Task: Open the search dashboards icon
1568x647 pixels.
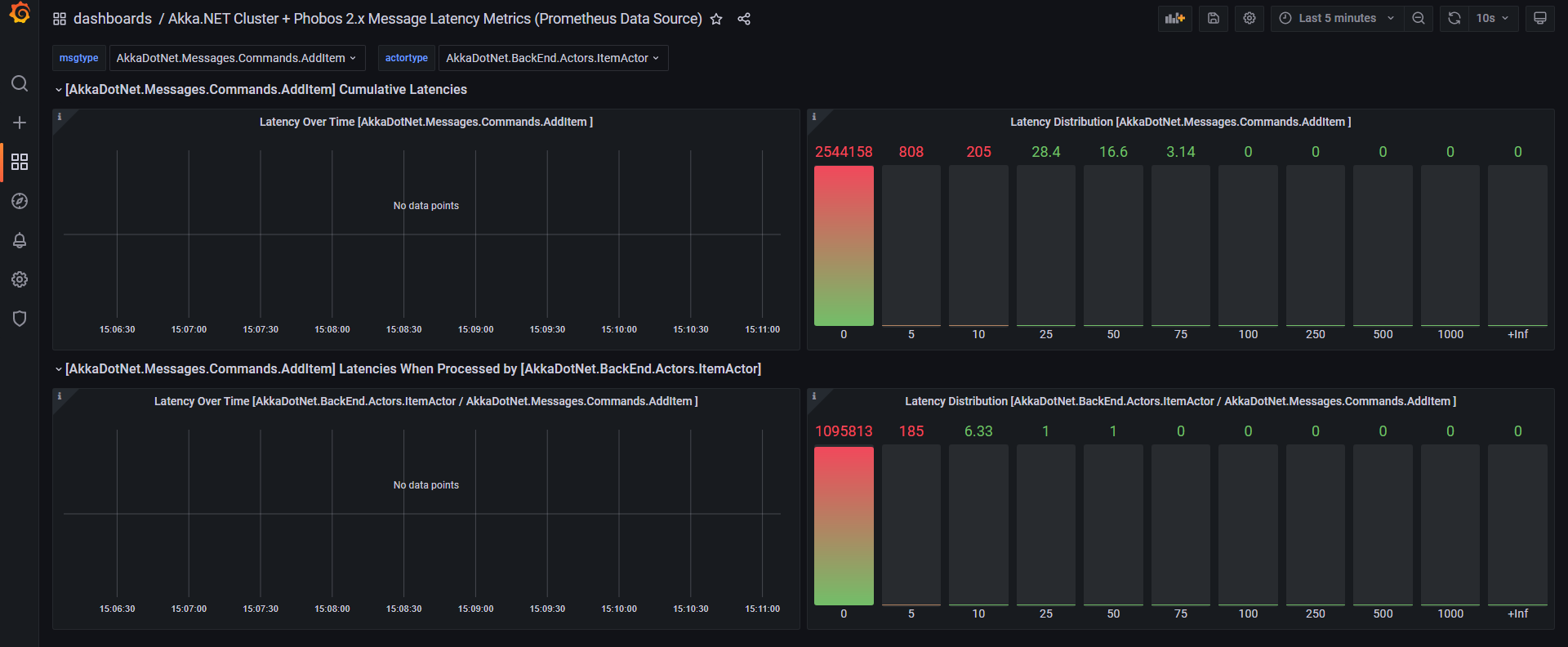Action: point(20,83)
